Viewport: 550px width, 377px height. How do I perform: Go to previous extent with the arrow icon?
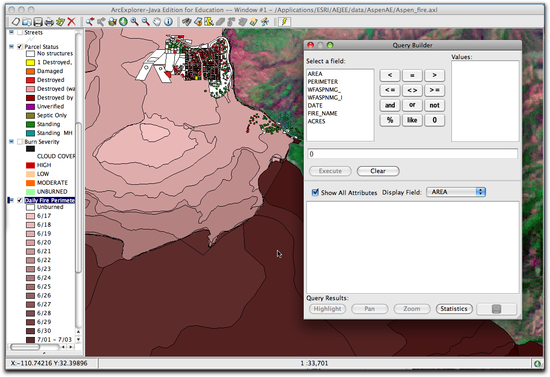pyautogui.click(x=90, y=22)
